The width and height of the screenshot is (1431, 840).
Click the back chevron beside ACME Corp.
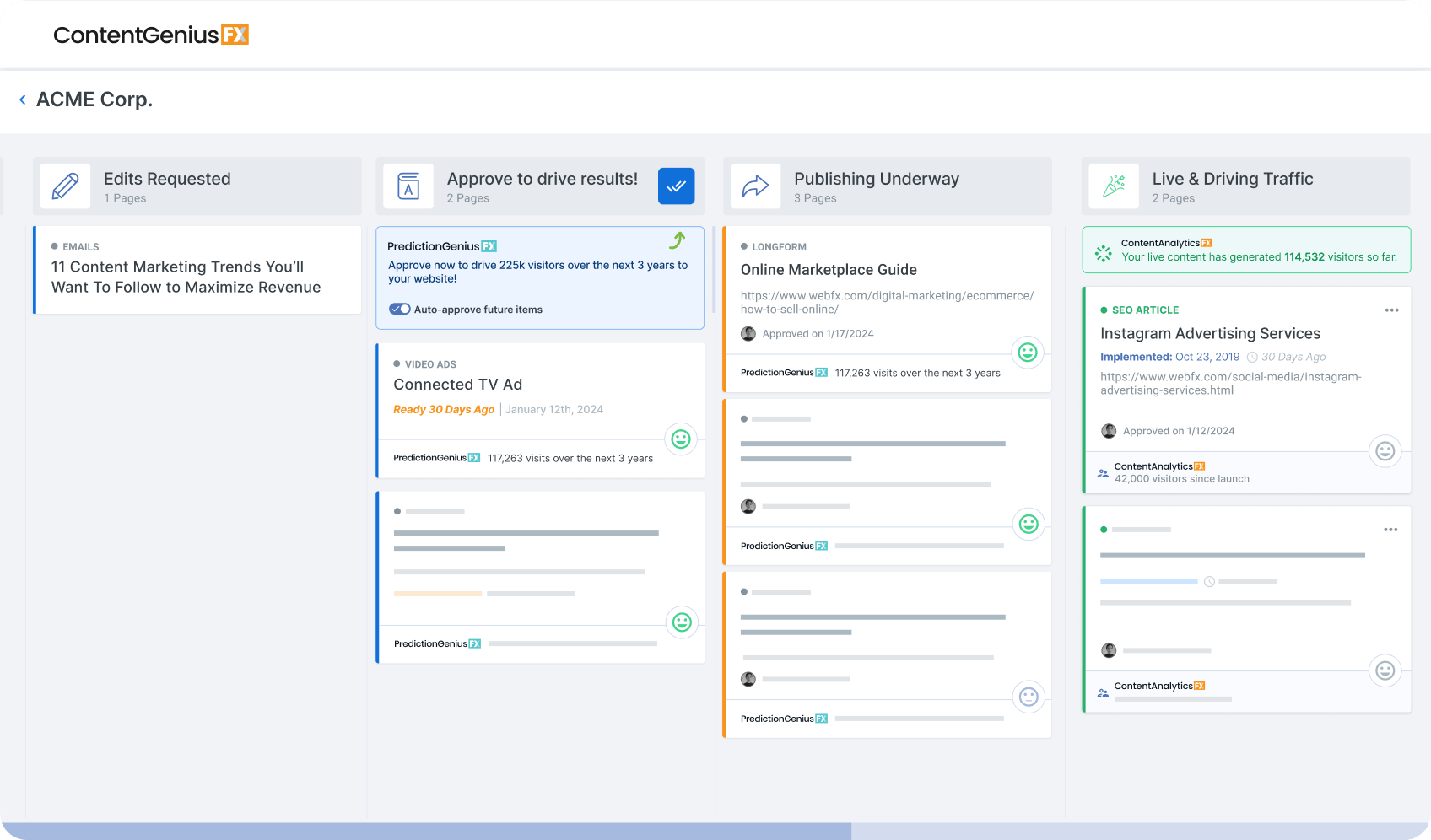22,100
